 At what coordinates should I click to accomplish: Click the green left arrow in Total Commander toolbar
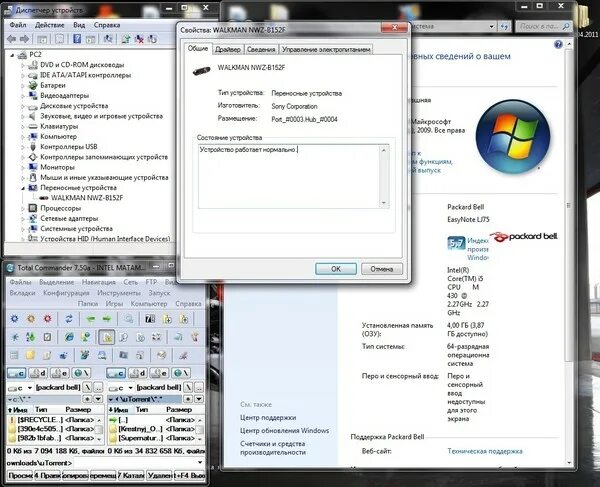tap(90, 319)
